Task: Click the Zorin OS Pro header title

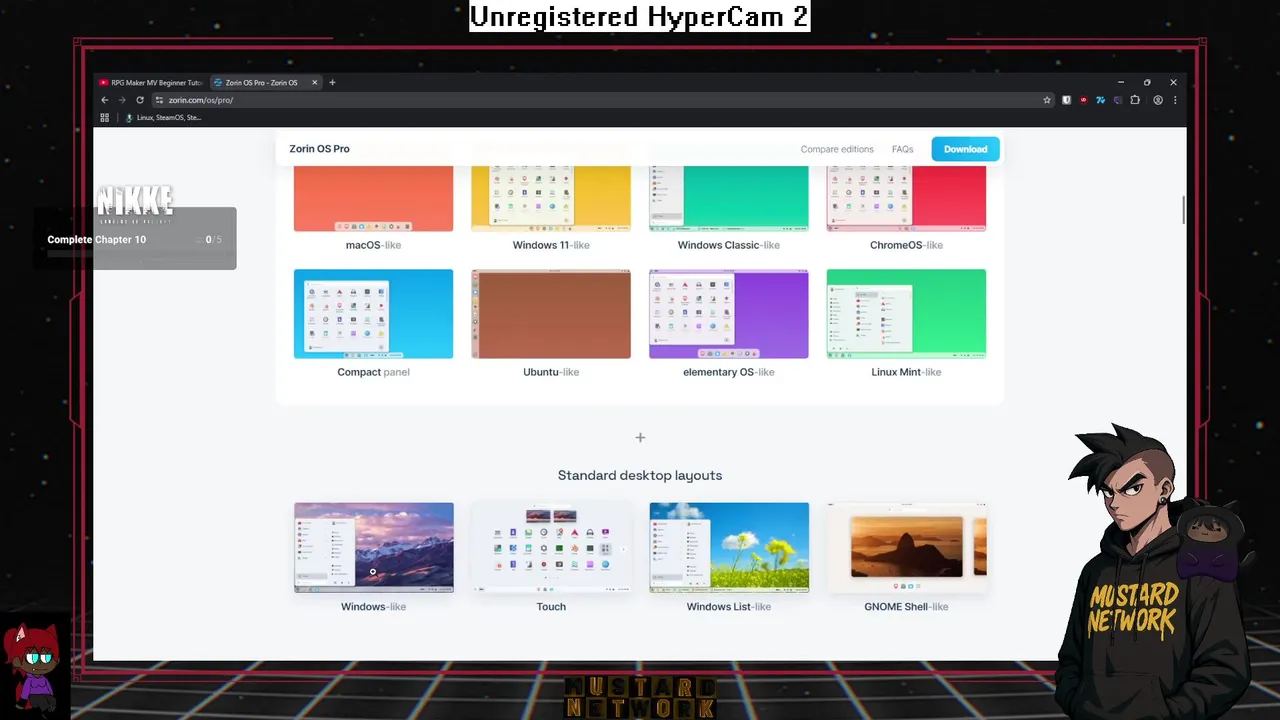Action: pos(319,149)
